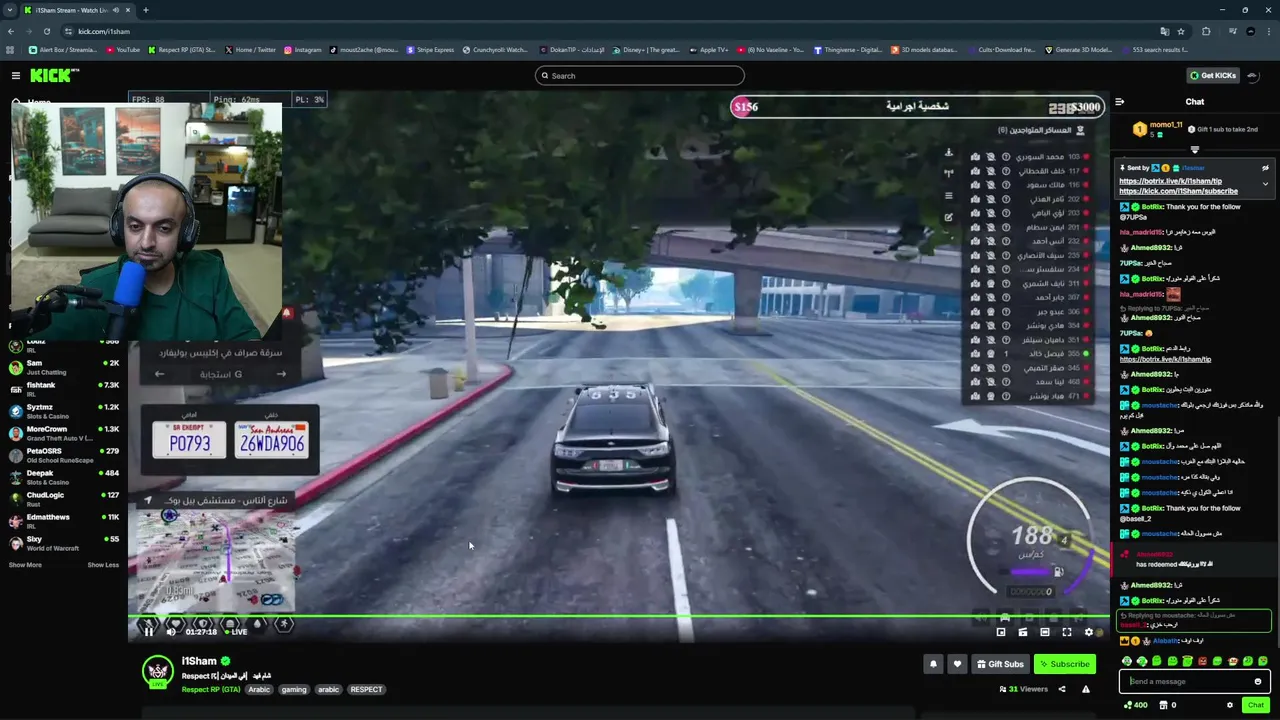Open the Respect RP (GTA) category link

(x=211, y=689)
